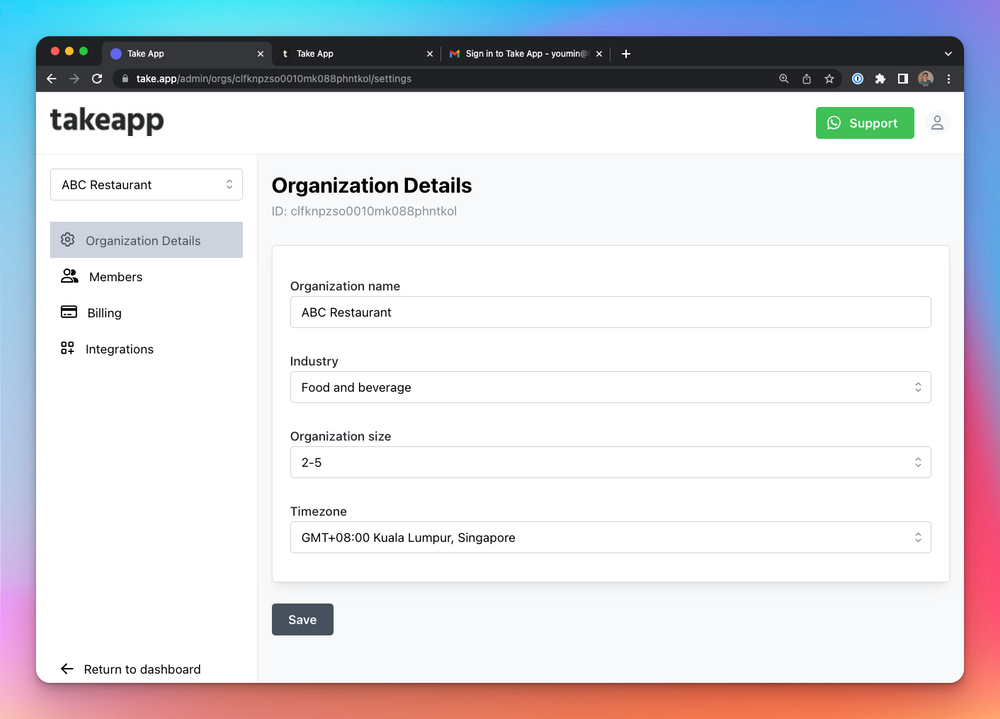Open the 1Password extension icon
This screenshot has width=1000, height=719.
point(858,78)
